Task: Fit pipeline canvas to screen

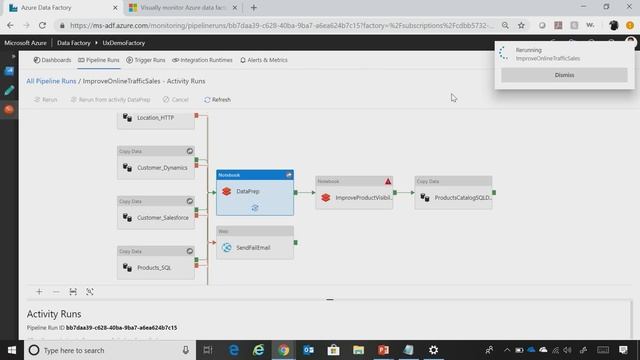Action: click(73, 292)
